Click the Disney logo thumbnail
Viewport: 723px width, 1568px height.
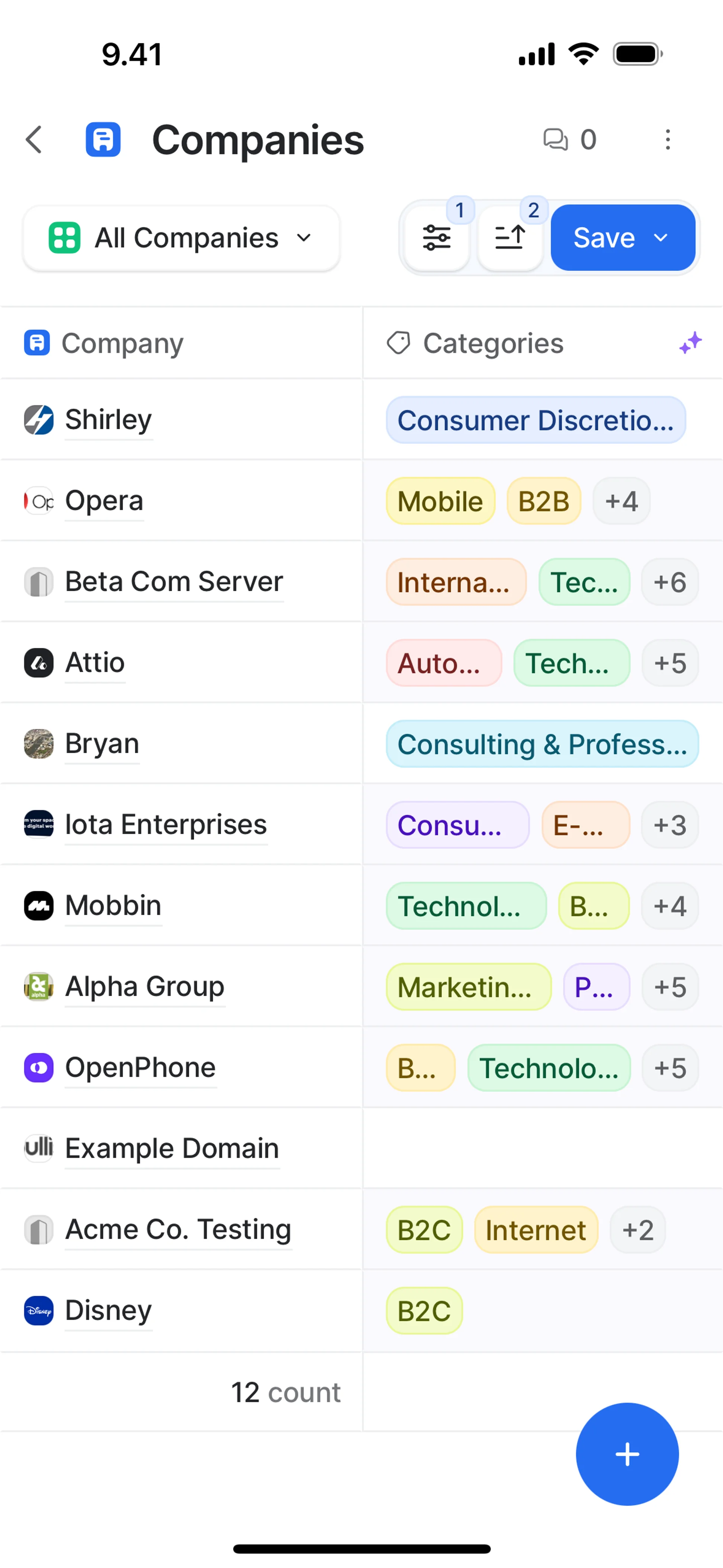tap(38, 1311)
